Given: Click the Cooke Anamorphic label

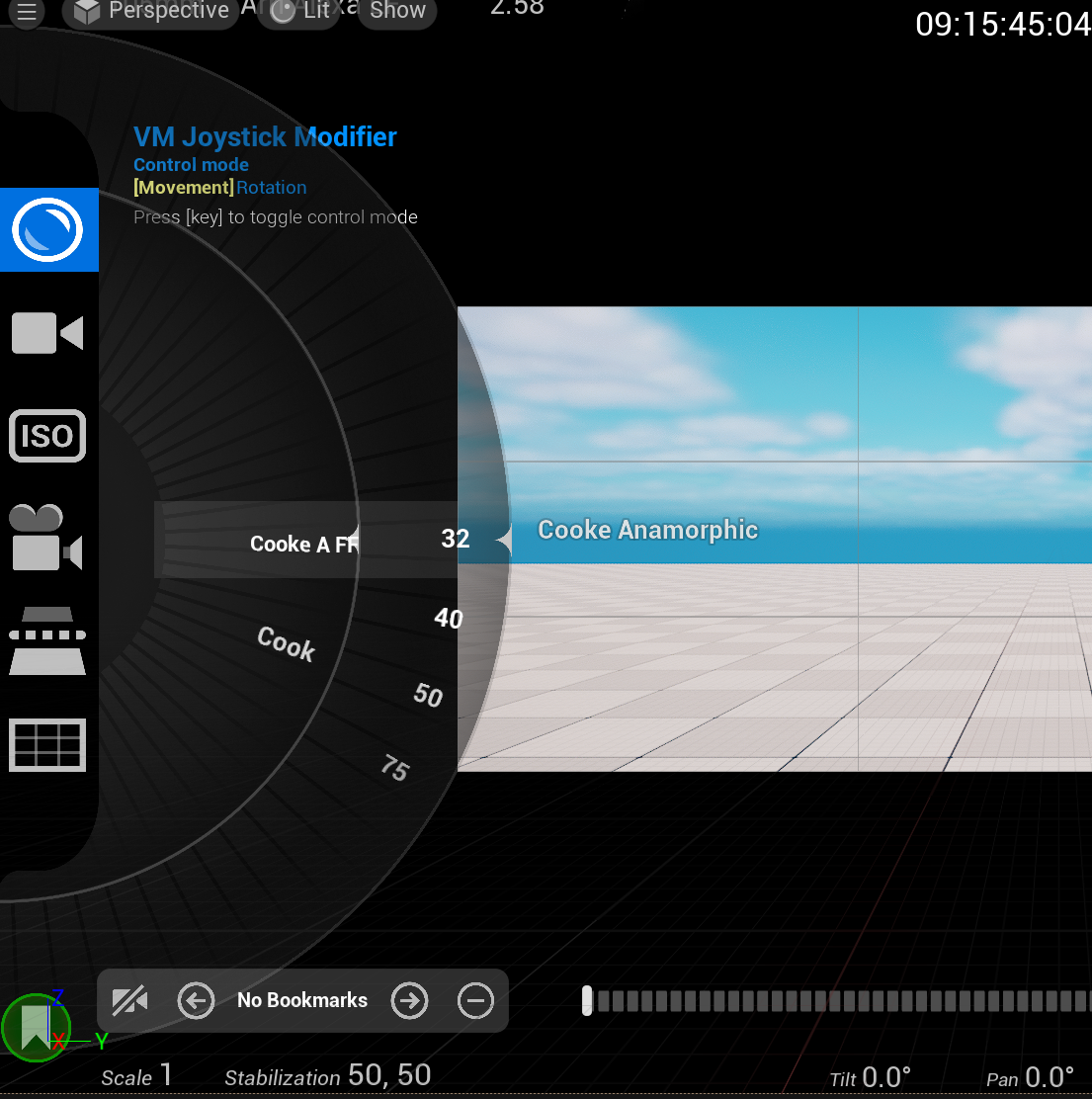Looking at the screenshot, I should pyautogui.click(x=647, y=530).
